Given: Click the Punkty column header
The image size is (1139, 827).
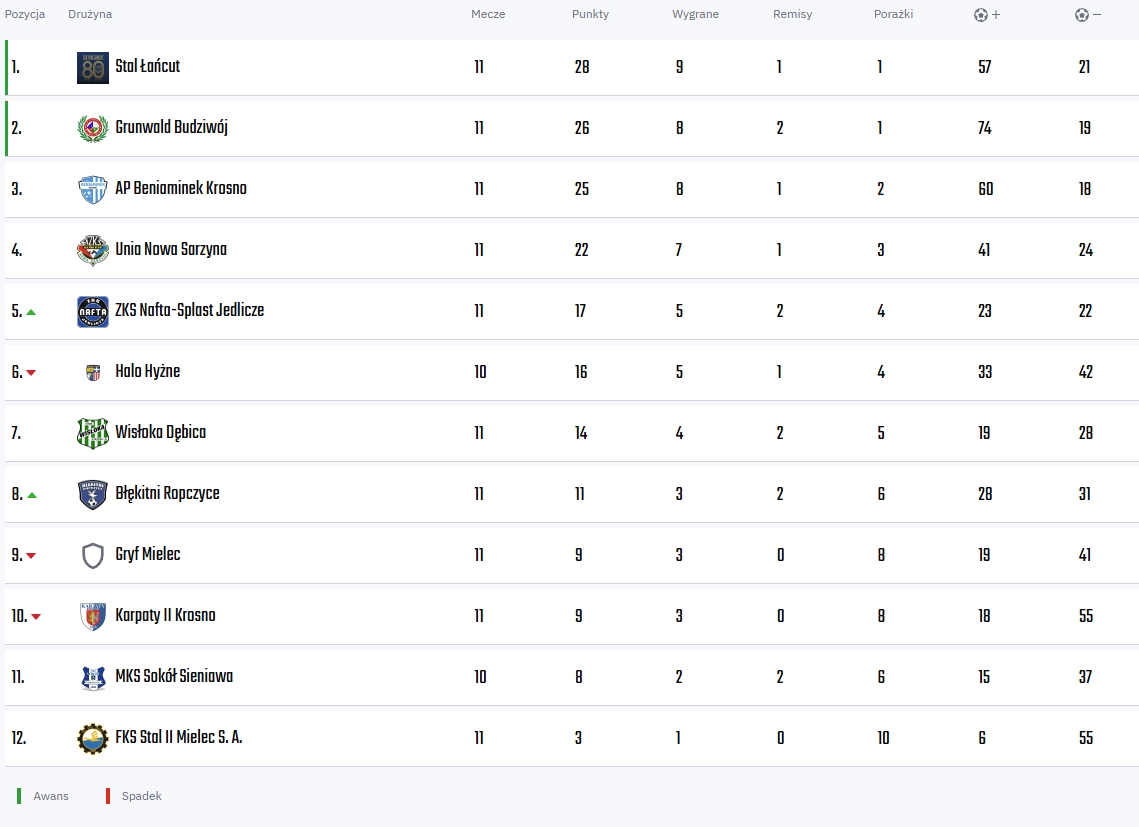Looking at the screenshot, I should point(590,15).
